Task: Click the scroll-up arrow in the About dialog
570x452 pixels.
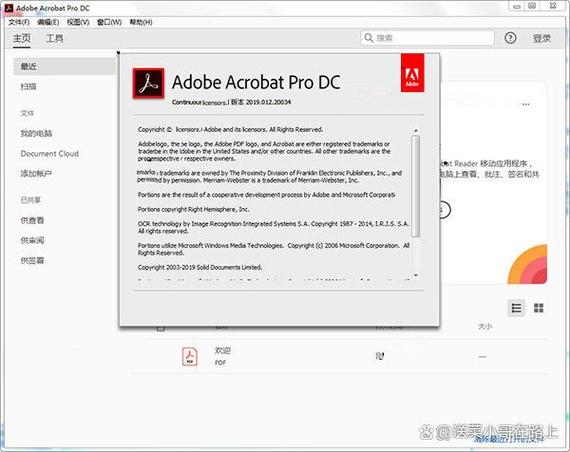Action: [416, 130]
